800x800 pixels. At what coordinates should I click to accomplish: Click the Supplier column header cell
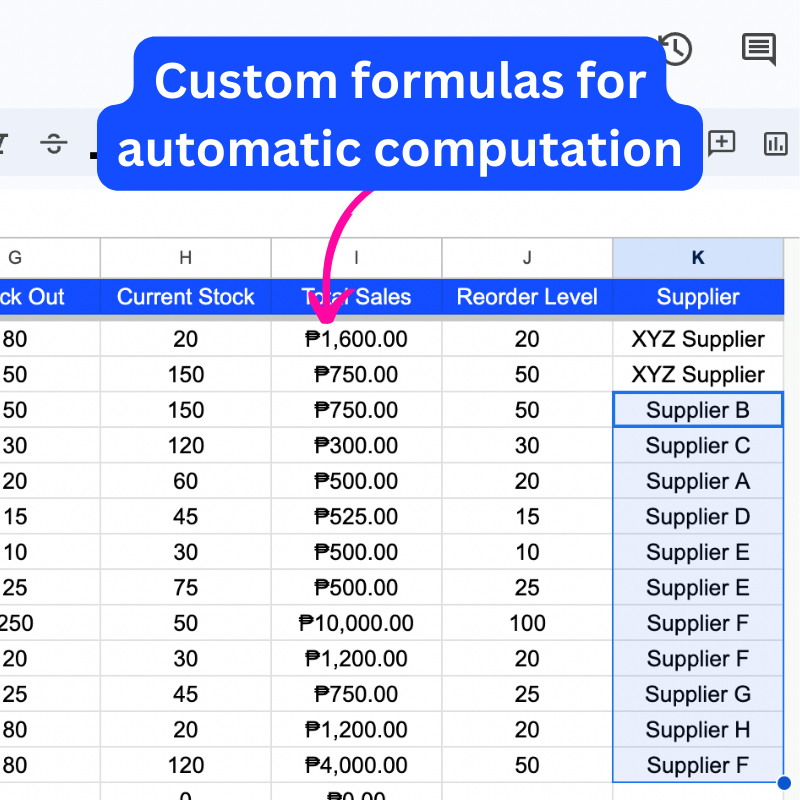pyautogui.click(x=697, y=297)
